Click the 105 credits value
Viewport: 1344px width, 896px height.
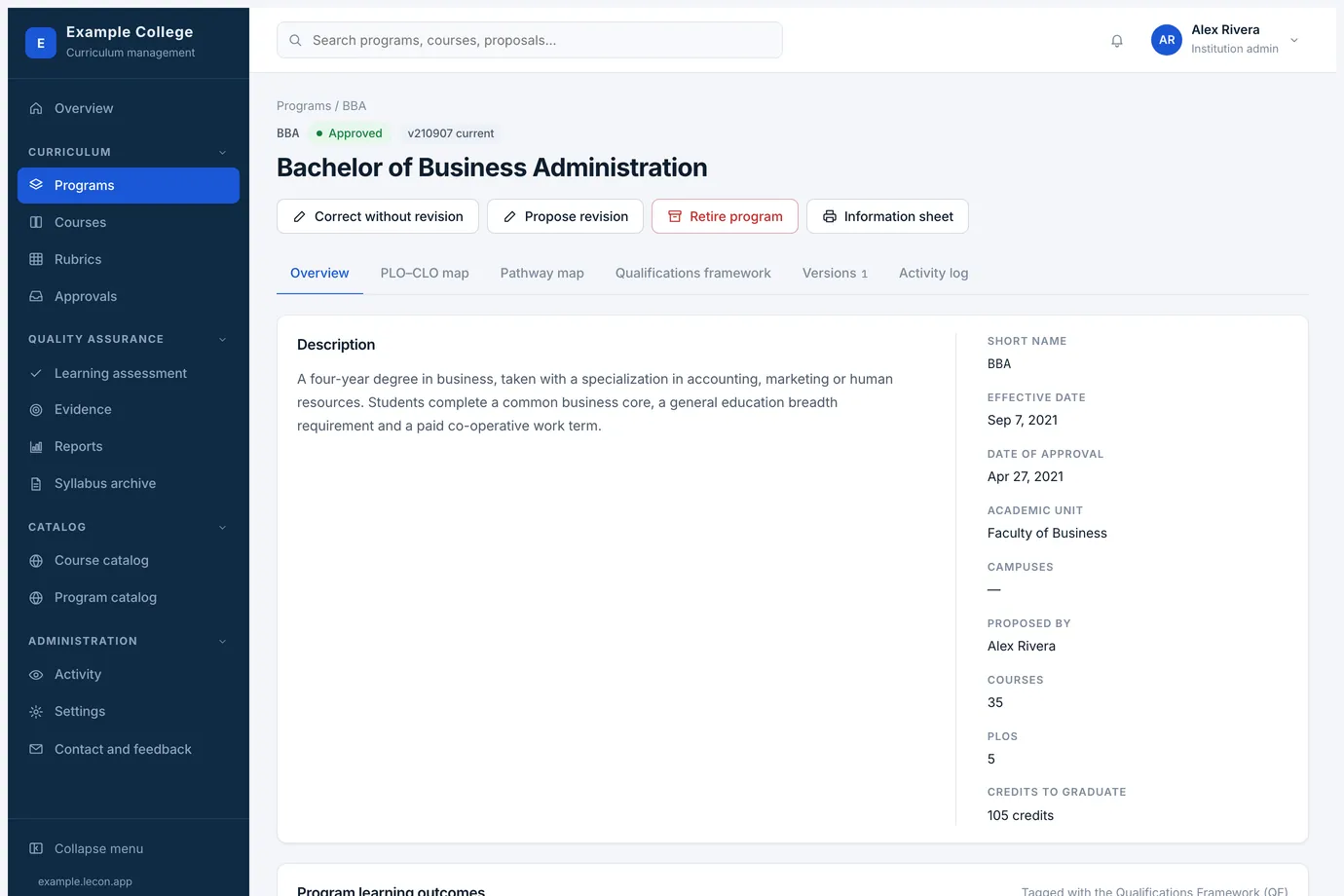coord(1021,815)
